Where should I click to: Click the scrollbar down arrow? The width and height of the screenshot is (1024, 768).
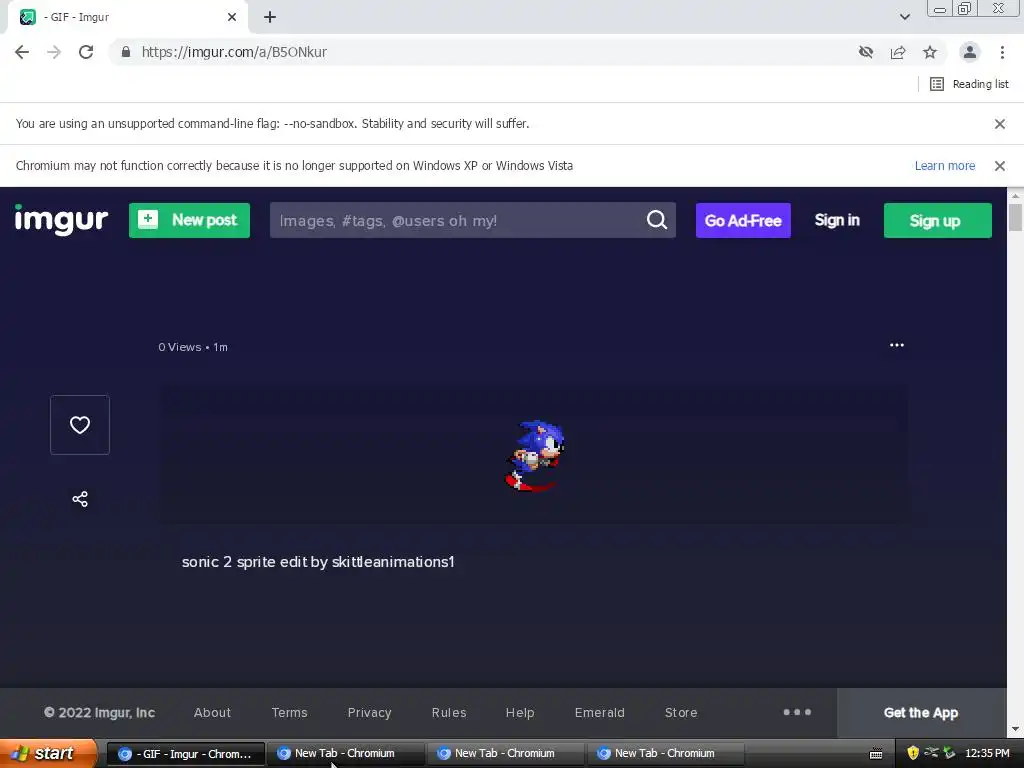[1015, 729]
